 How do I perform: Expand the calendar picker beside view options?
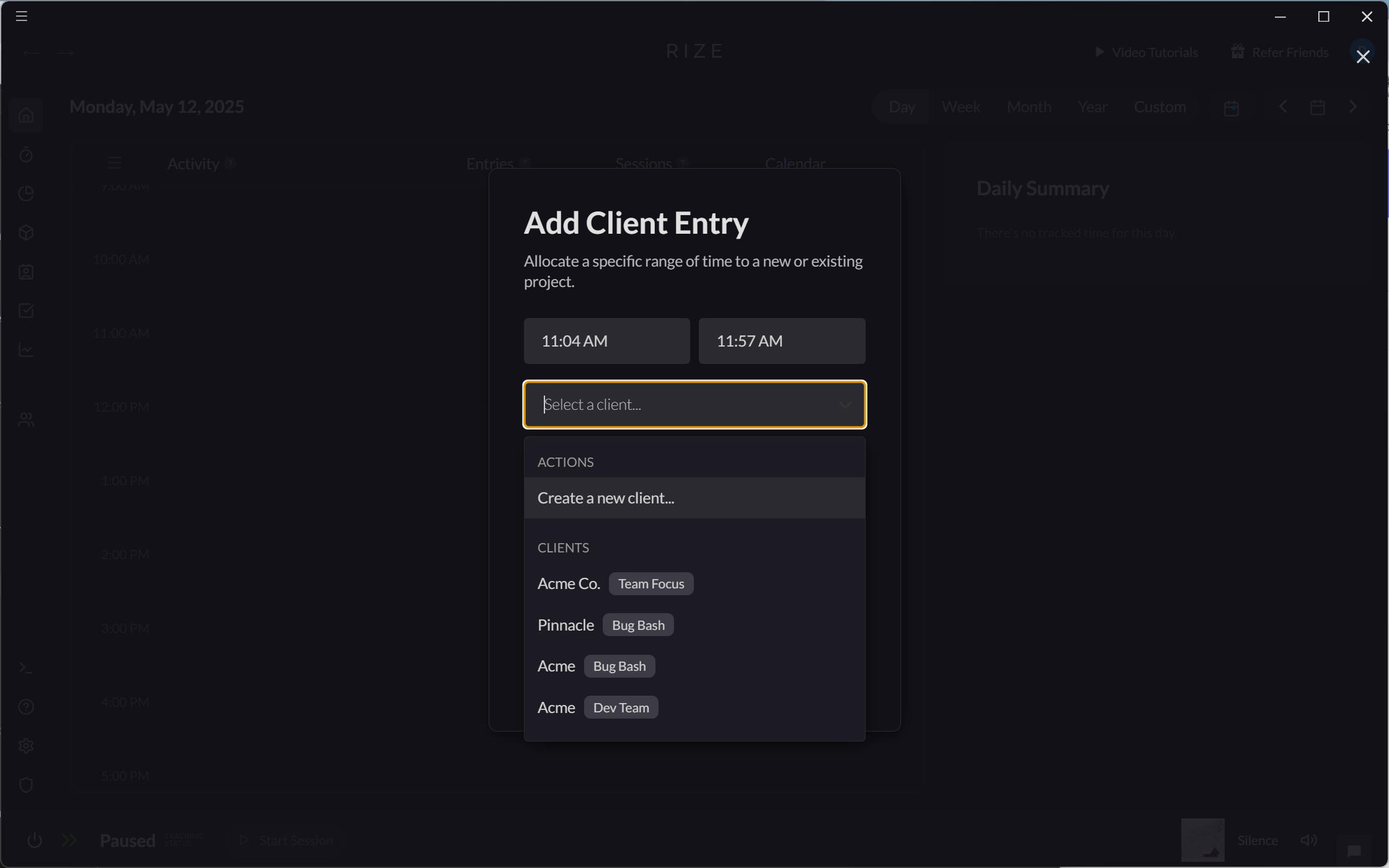[1231, 107]
